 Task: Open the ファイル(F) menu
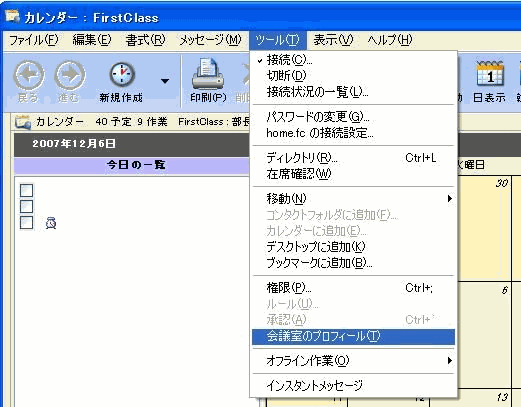click(x=34, y=40)
